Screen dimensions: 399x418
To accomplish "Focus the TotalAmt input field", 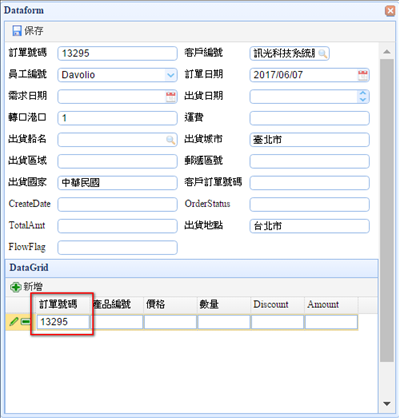I will pyautogui.click(x=117, y=226).
